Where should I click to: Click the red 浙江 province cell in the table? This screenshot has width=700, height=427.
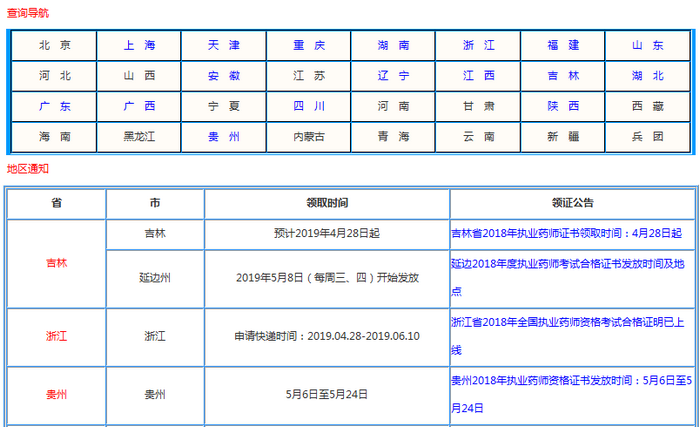click(x=56, y=336)
